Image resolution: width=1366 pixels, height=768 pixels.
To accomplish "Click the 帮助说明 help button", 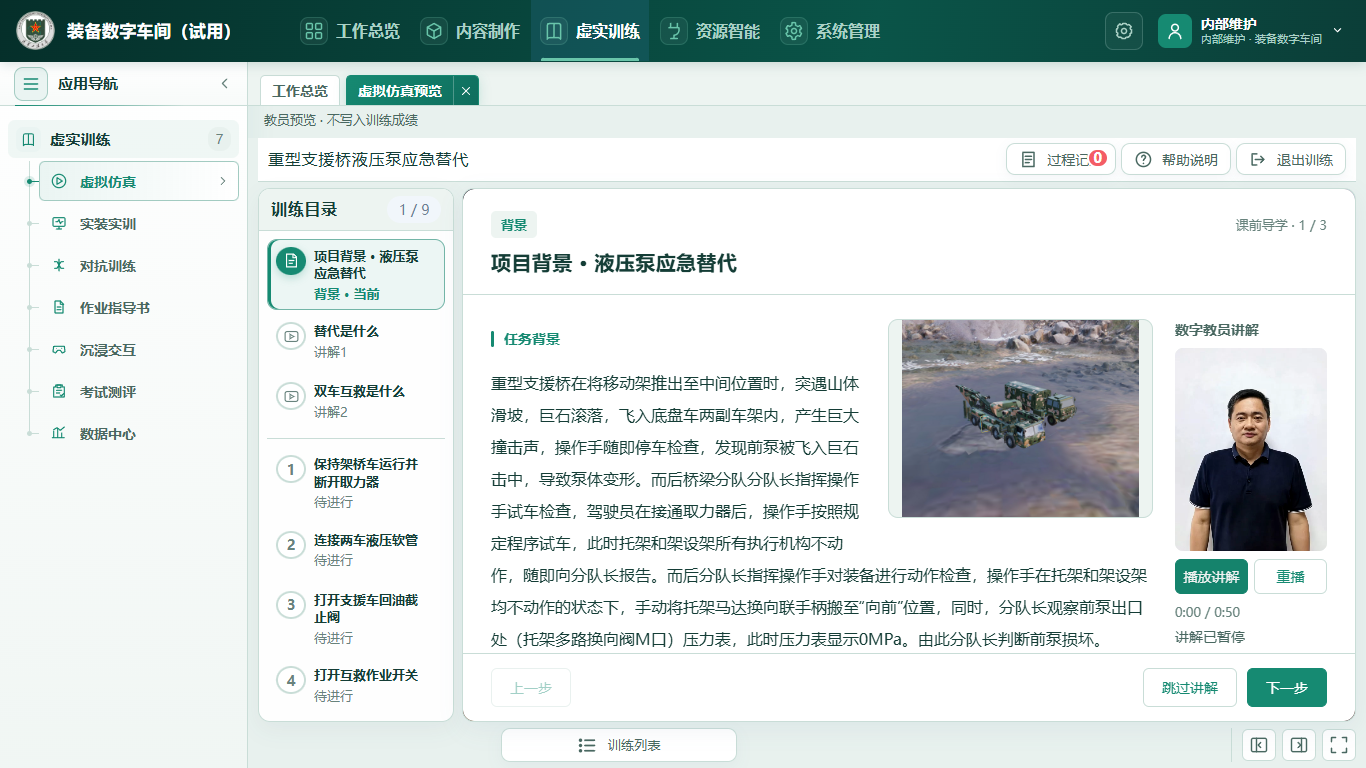I will point(1176,160).
